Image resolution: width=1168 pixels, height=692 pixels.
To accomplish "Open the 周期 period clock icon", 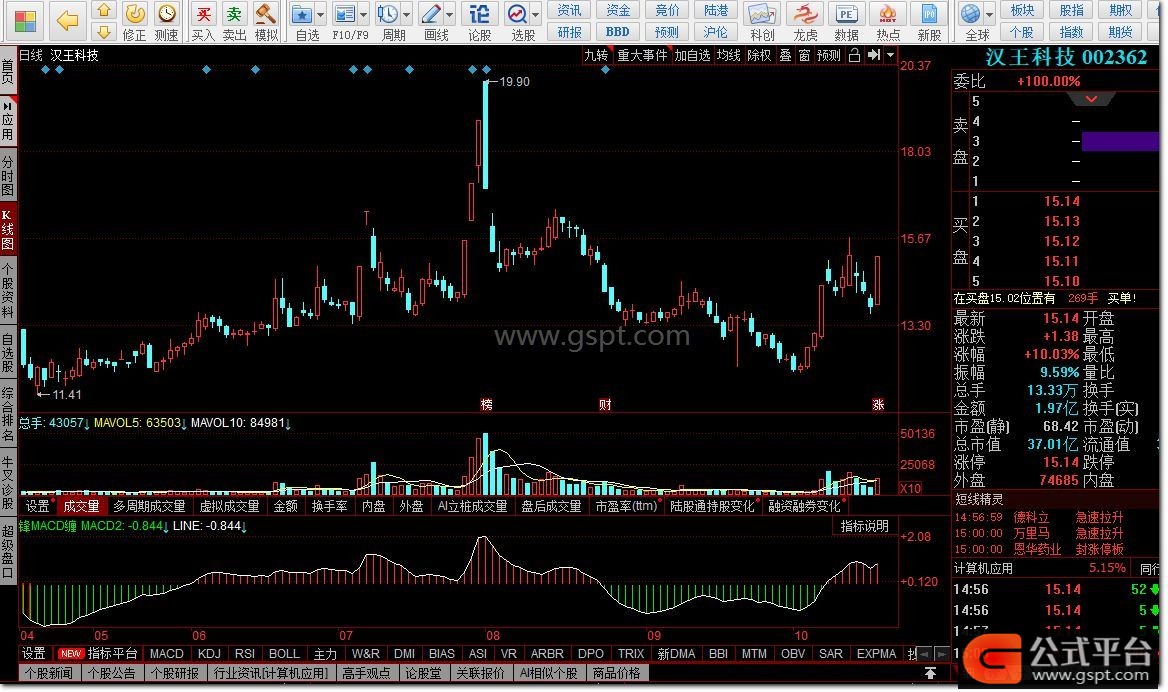I will [388, 22].
